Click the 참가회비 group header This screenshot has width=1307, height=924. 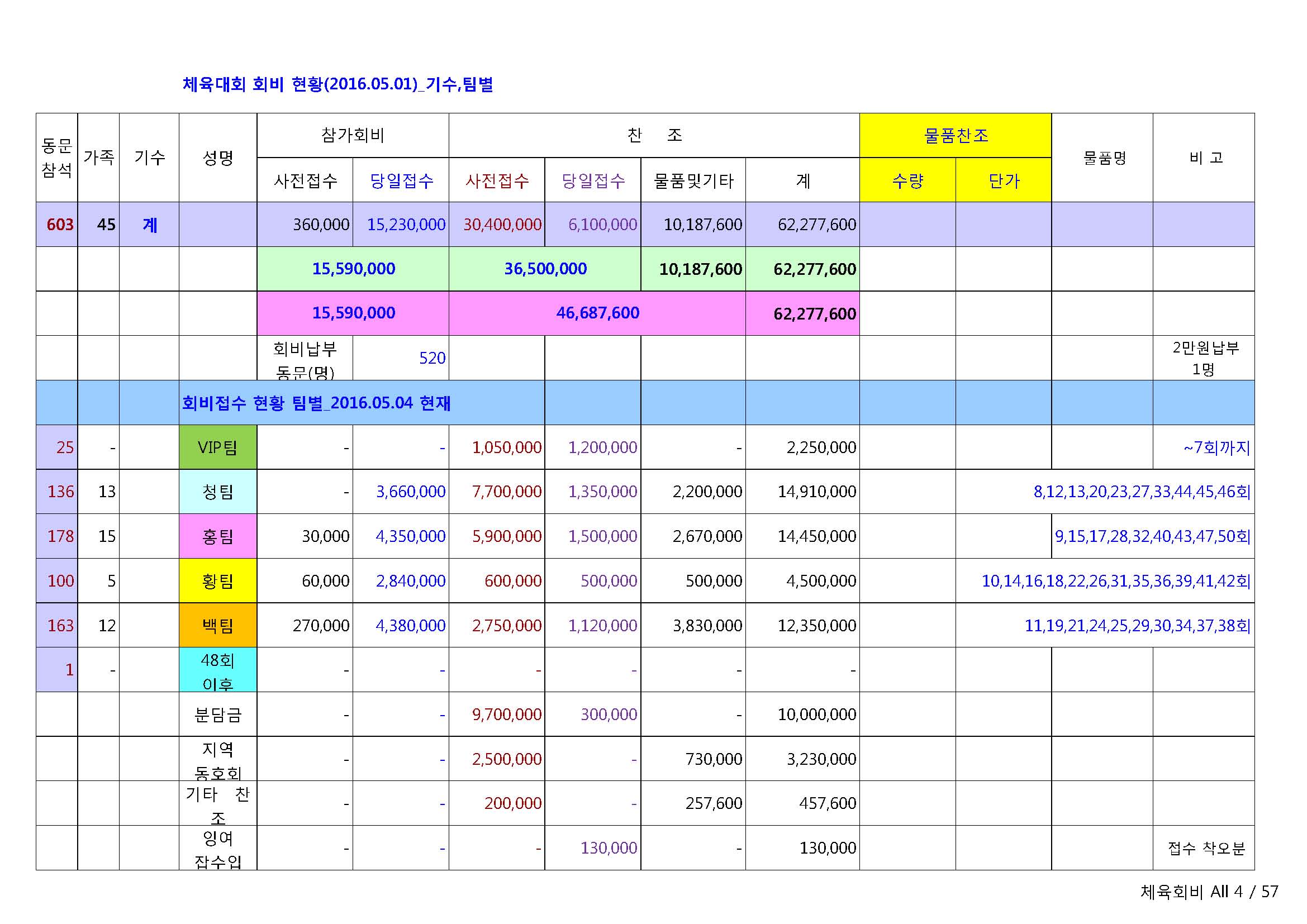coord(353,135)
